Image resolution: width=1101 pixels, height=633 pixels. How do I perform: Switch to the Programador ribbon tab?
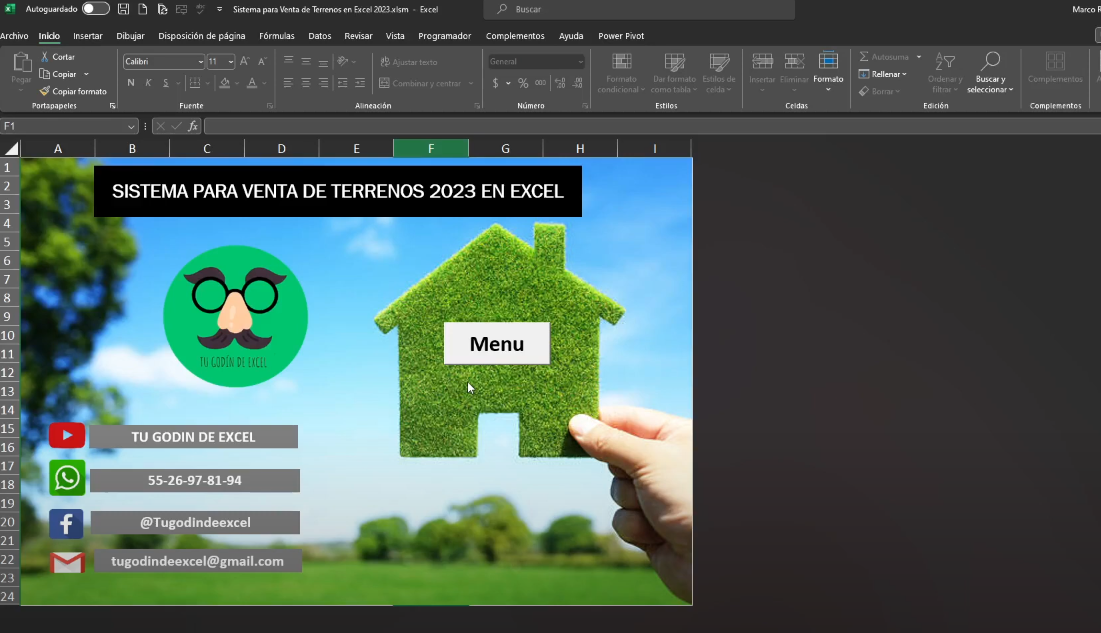tap(444, 35)
